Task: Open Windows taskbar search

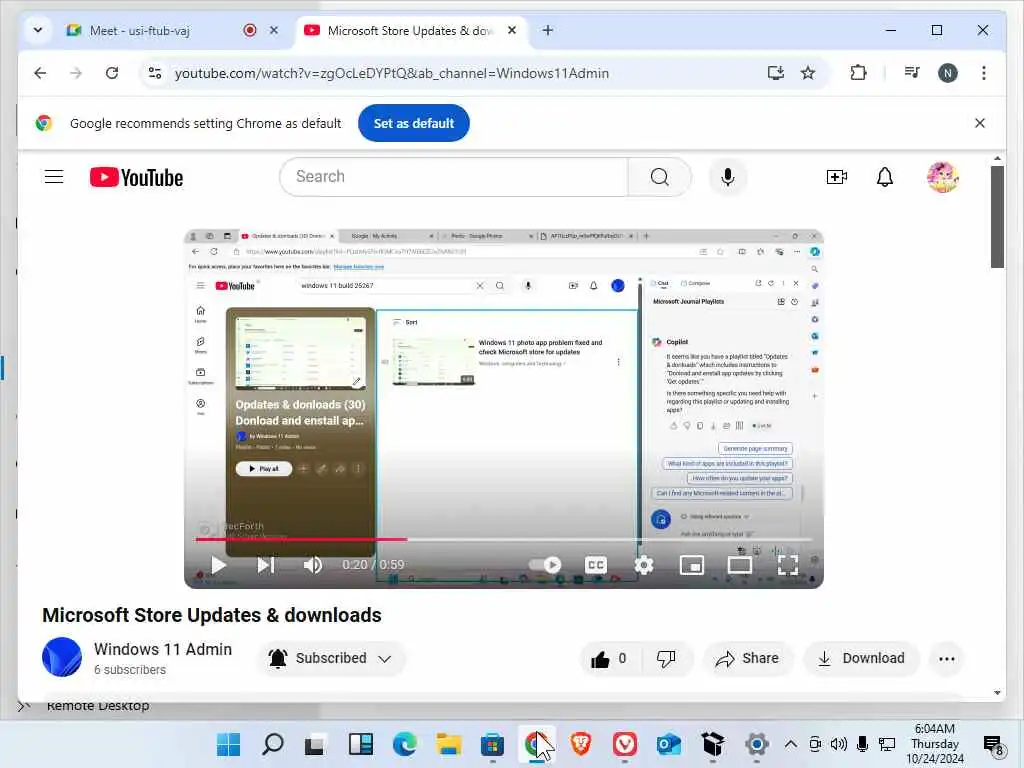Action: (x=272, y=744)
